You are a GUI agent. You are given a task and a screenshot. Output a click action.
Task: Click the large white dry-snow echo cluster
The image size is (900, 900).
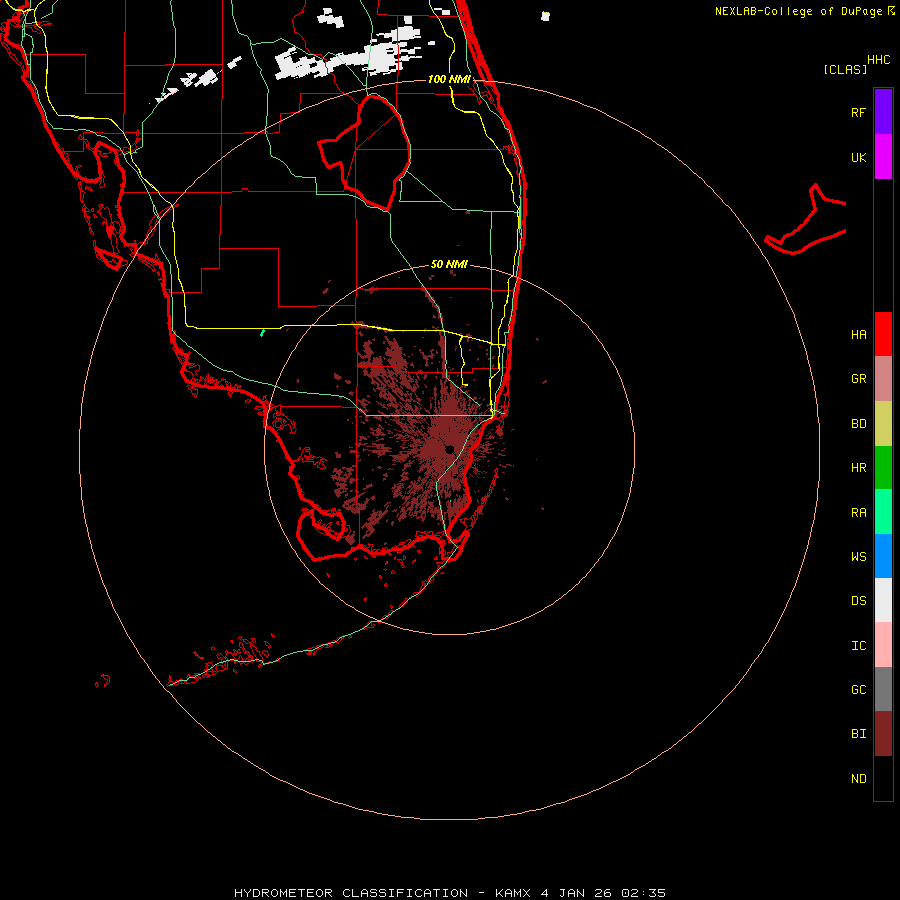tap(348, 54)
